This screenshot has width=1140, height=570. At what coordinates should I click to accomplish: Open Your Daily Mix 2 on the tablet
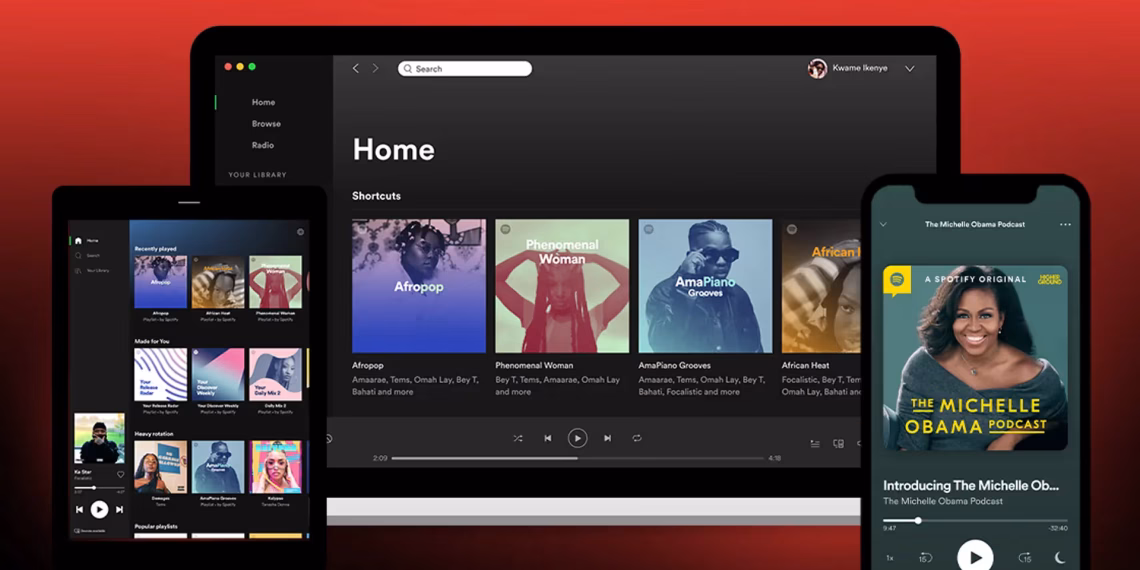[276, 374]
